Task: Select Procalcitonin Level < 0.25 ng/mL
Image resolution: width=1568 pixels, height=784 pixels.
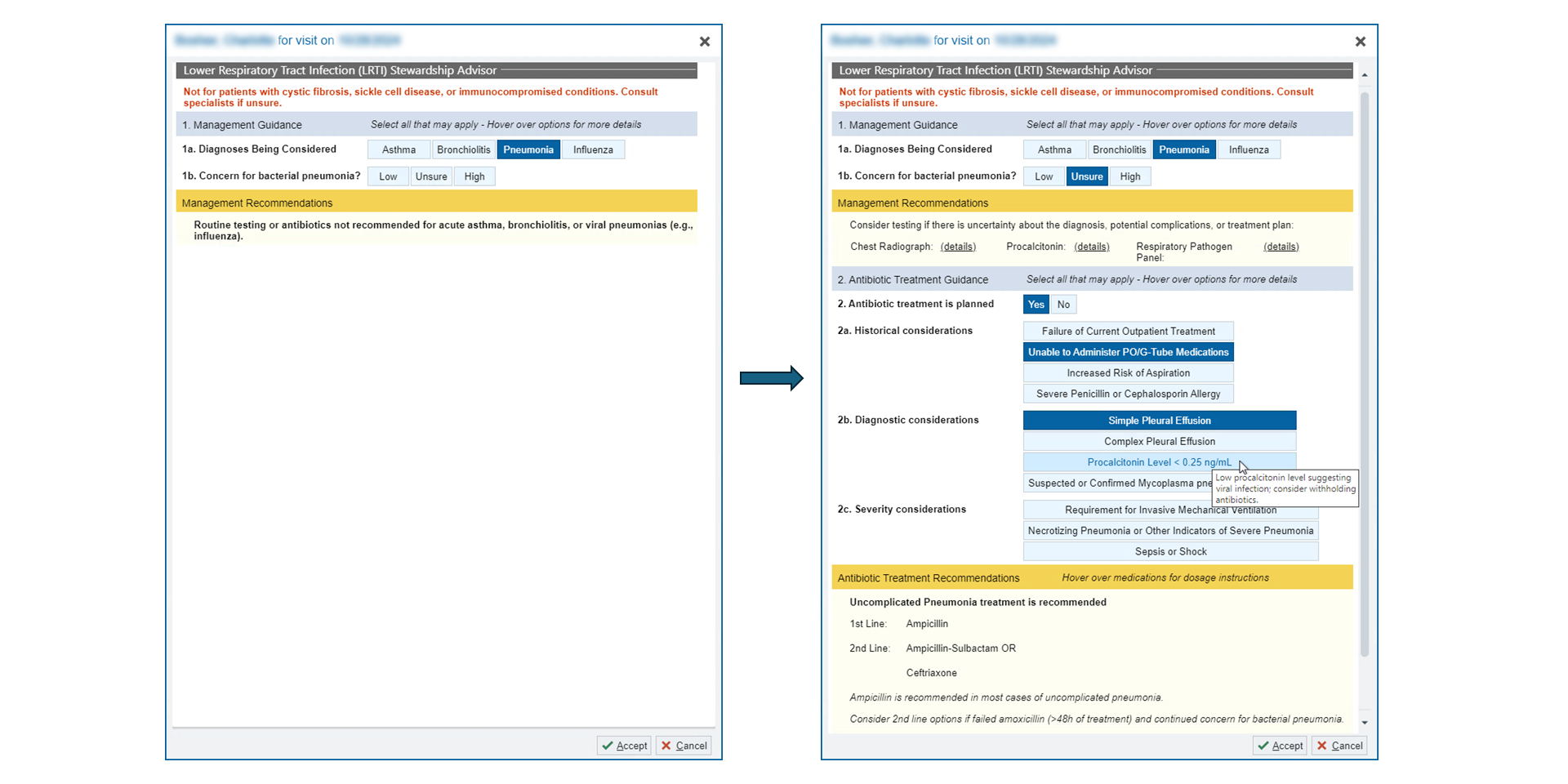Action: click(x=1160, y=462)
